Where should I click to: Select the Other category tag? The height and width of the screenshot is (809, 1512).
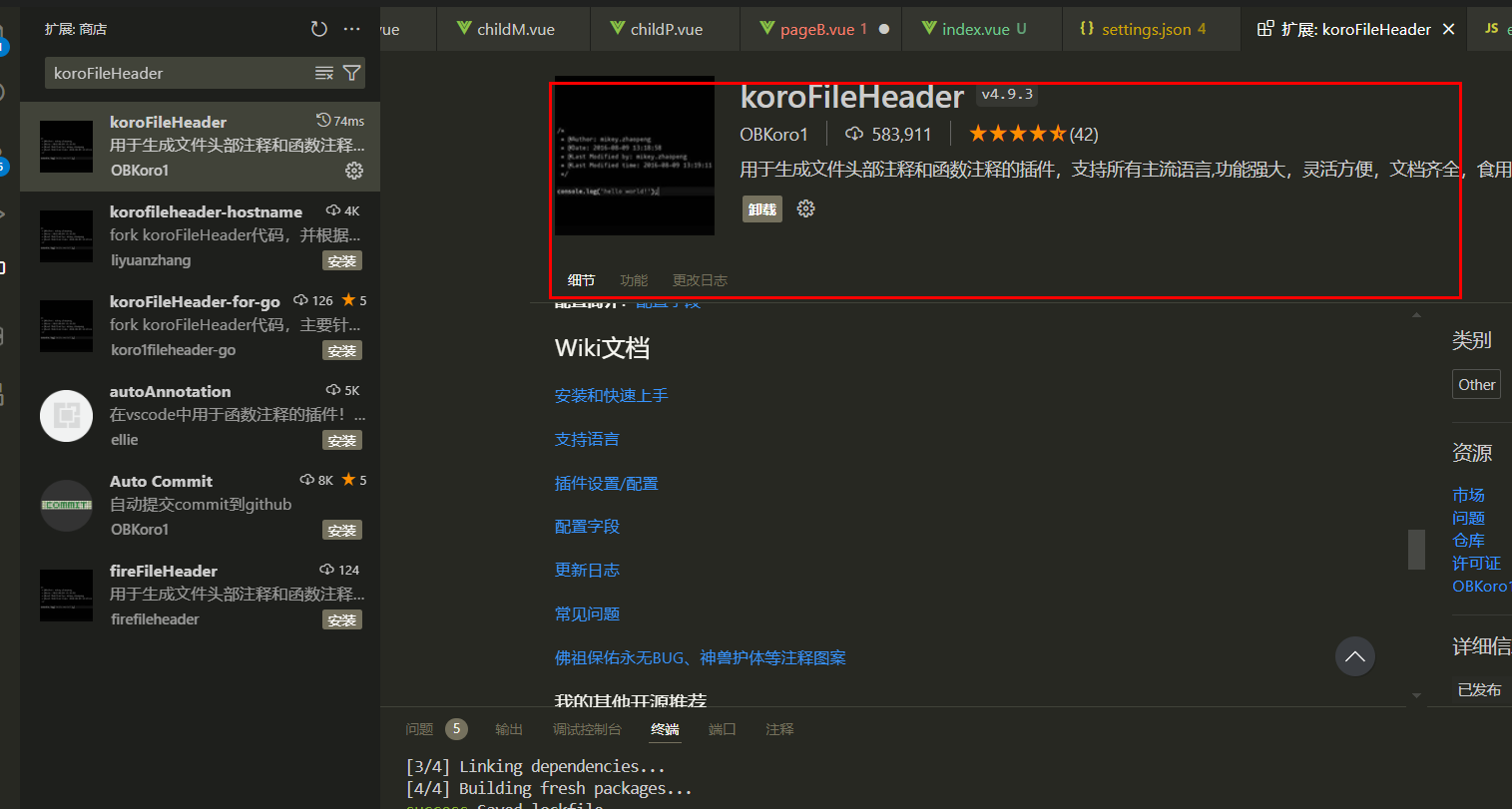[x=1476, y=384]
